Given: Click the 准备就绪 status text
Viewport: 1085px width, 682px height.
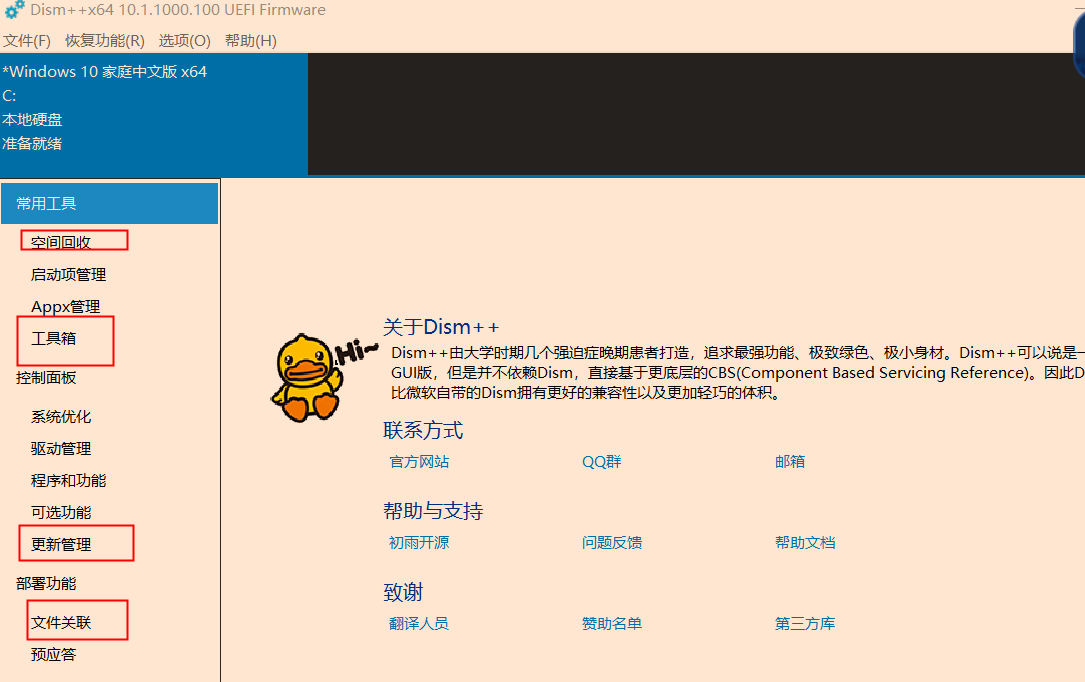Looking at the screenshot, I should [x=32, y=143].
